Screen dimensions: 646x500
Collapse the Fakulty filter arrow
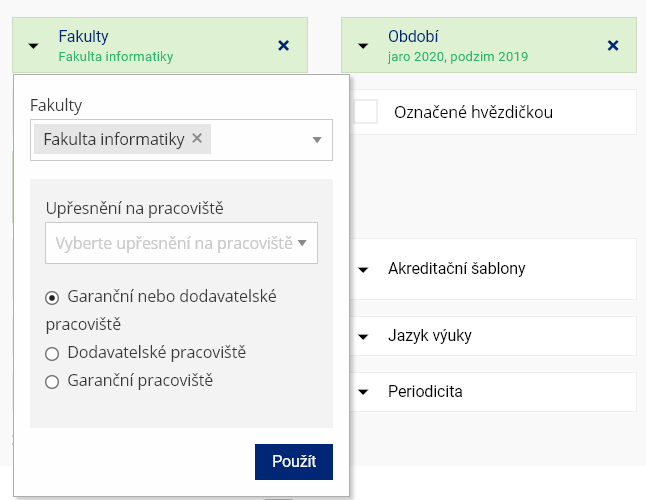(34, 45)
